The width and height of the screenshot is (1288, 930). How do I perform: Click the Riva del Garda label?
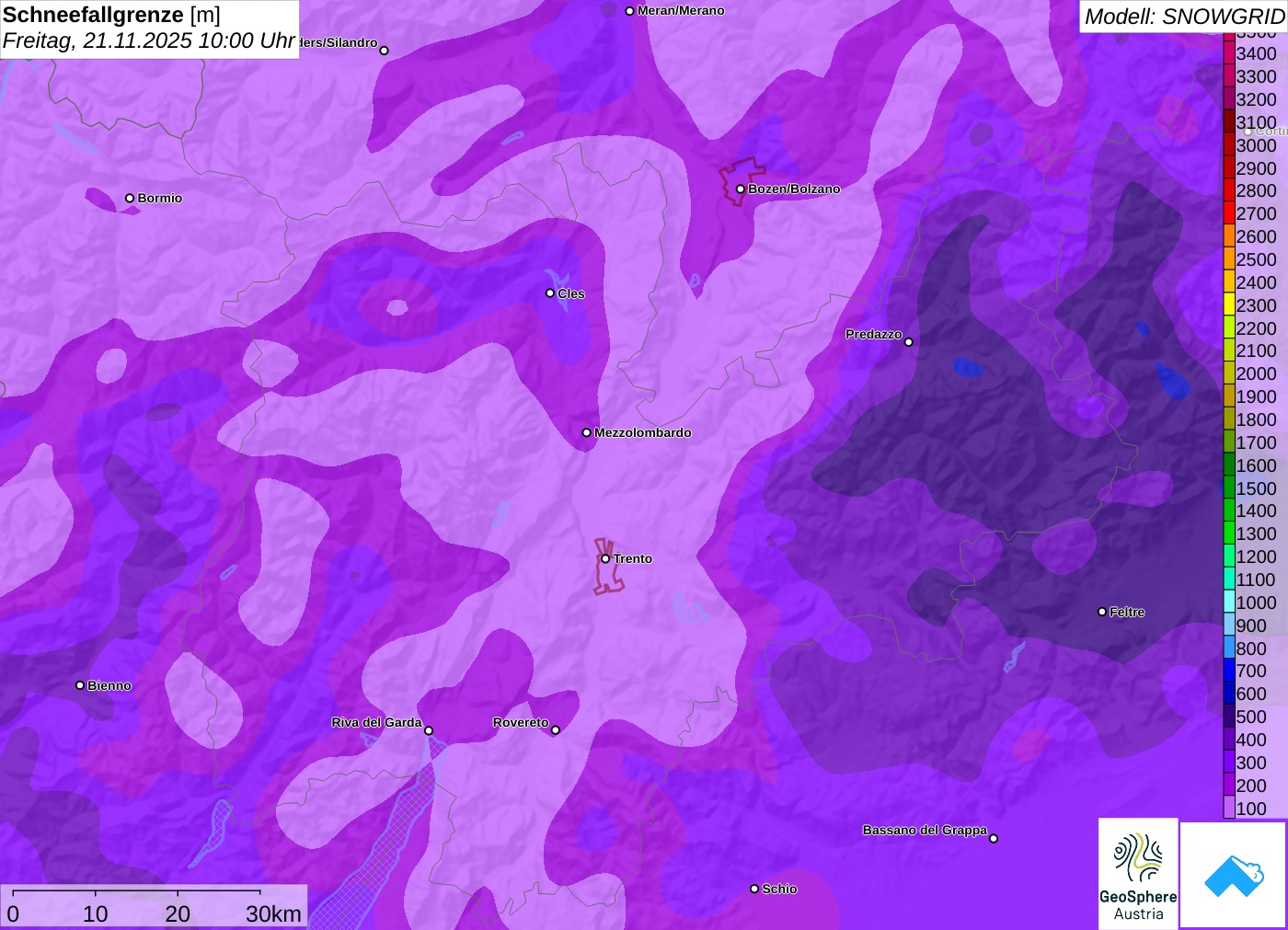coord(376,722)
